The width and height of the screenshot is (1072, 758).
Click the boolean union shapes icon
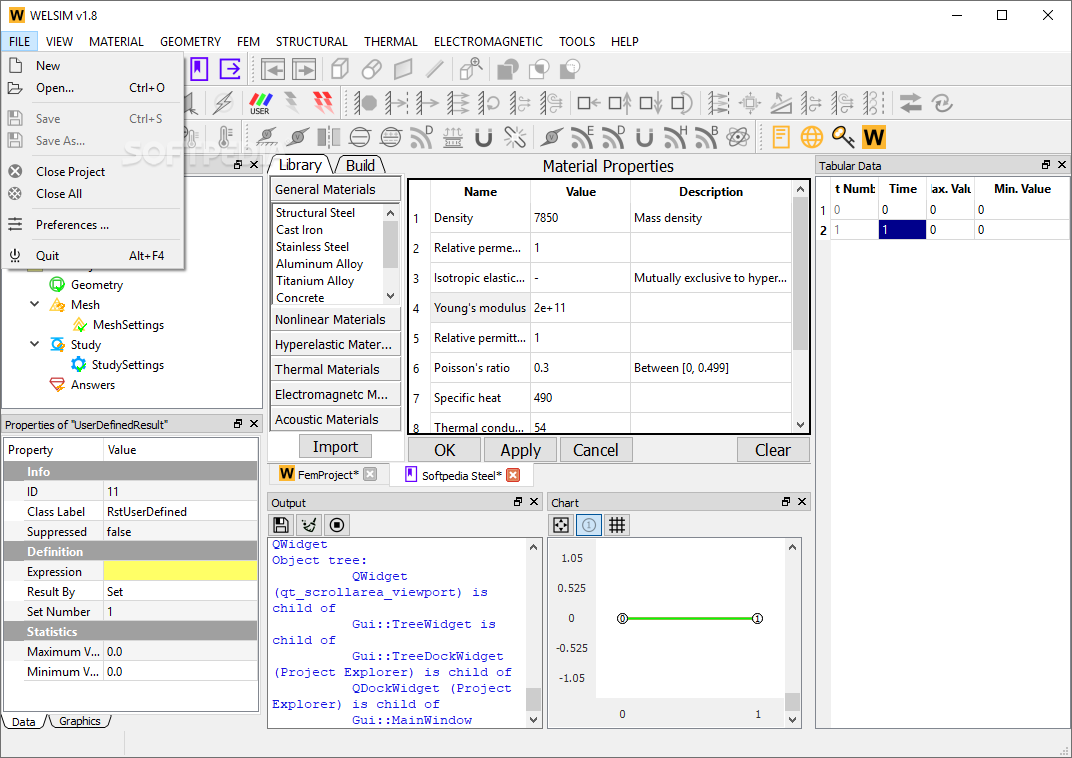507,69
